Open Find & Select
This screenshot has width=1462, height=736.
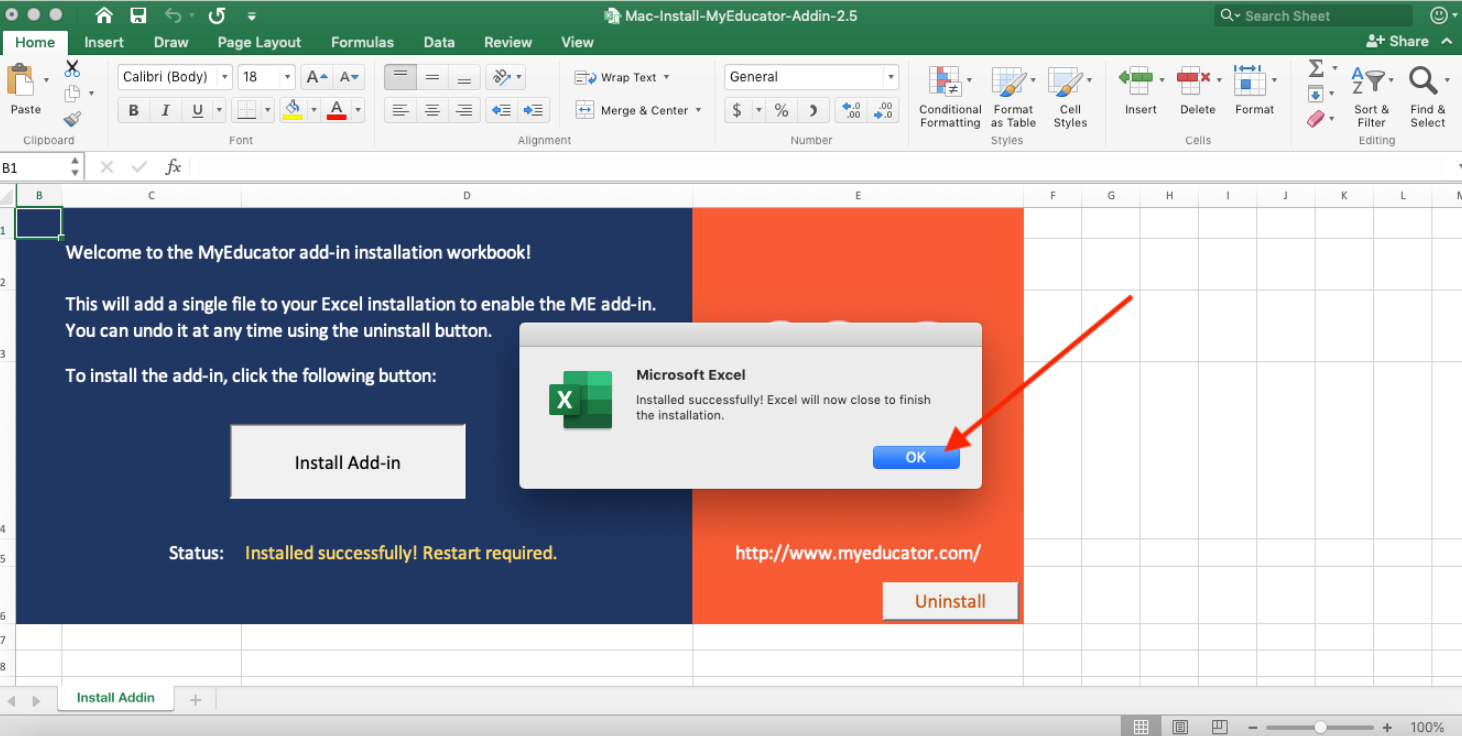[1427, 96]
